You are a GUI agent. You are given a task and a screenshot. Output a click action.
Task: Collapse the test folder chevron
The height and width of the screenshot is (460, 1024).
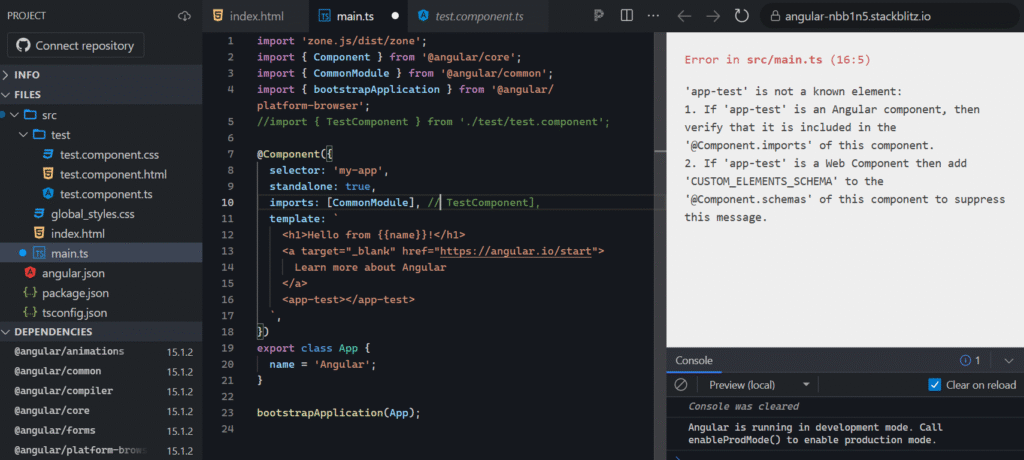click(24, 135)
